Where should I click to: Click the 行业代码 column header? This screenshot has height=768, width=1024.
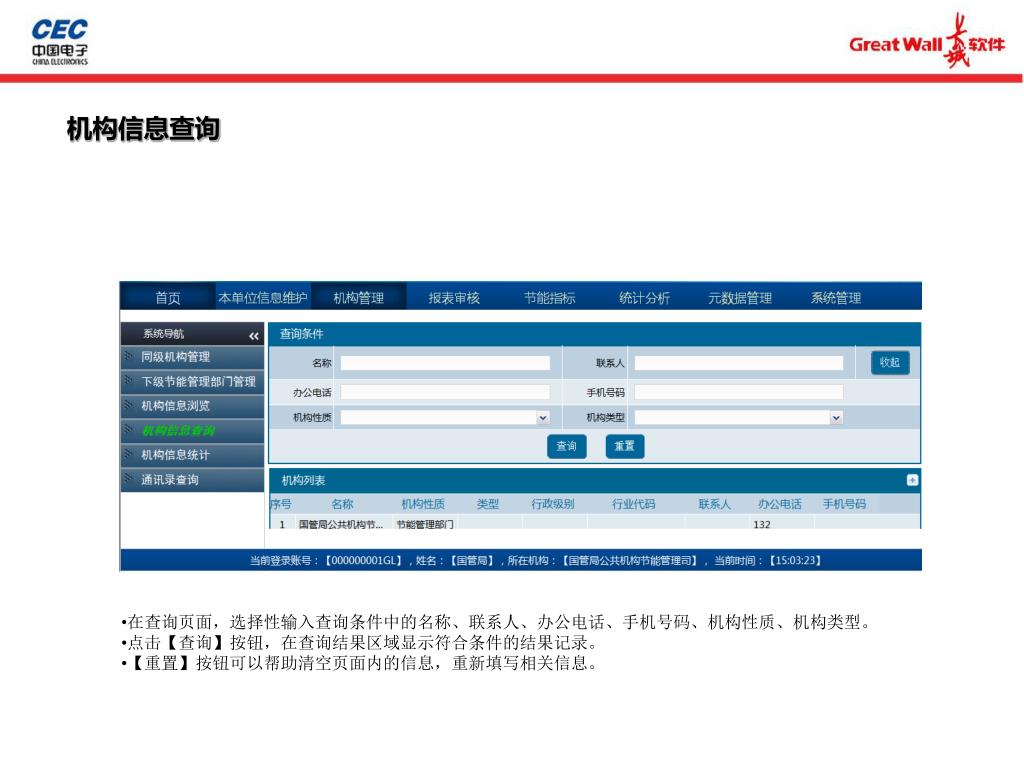pyautogui.click(x=633, y=504)
